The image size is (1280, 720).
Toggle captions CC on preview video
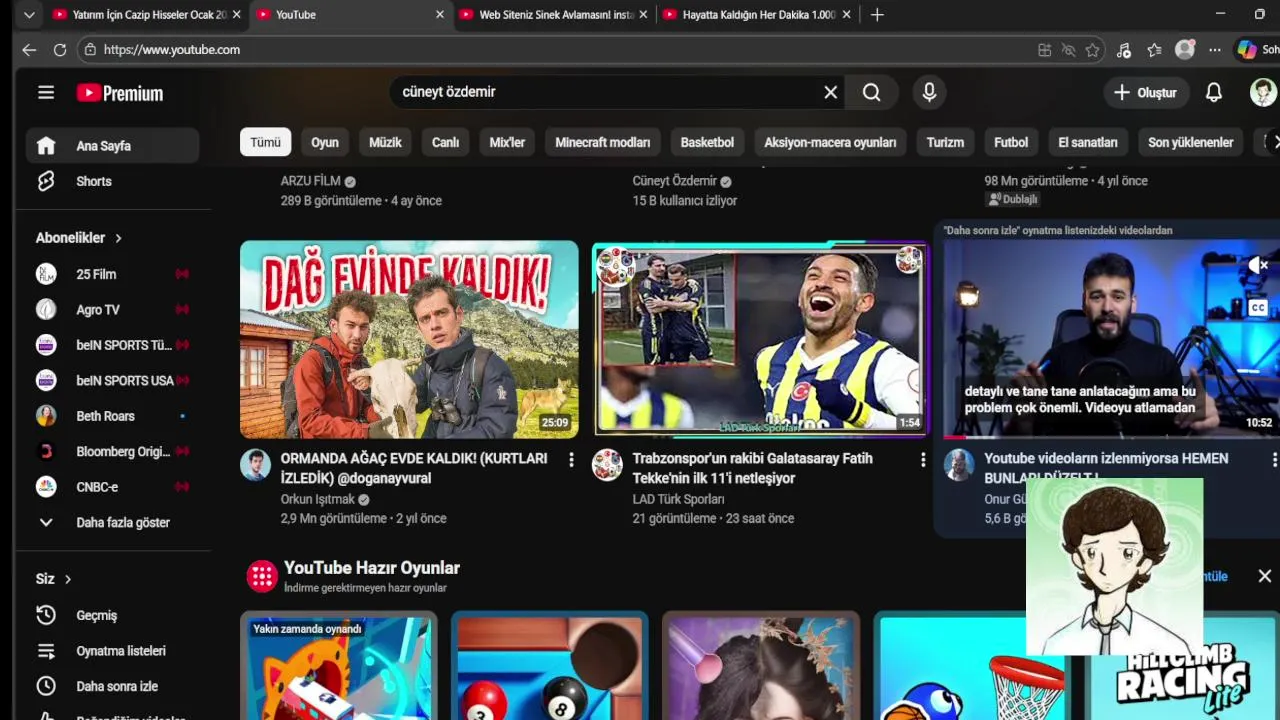(x=1258, y=308)
